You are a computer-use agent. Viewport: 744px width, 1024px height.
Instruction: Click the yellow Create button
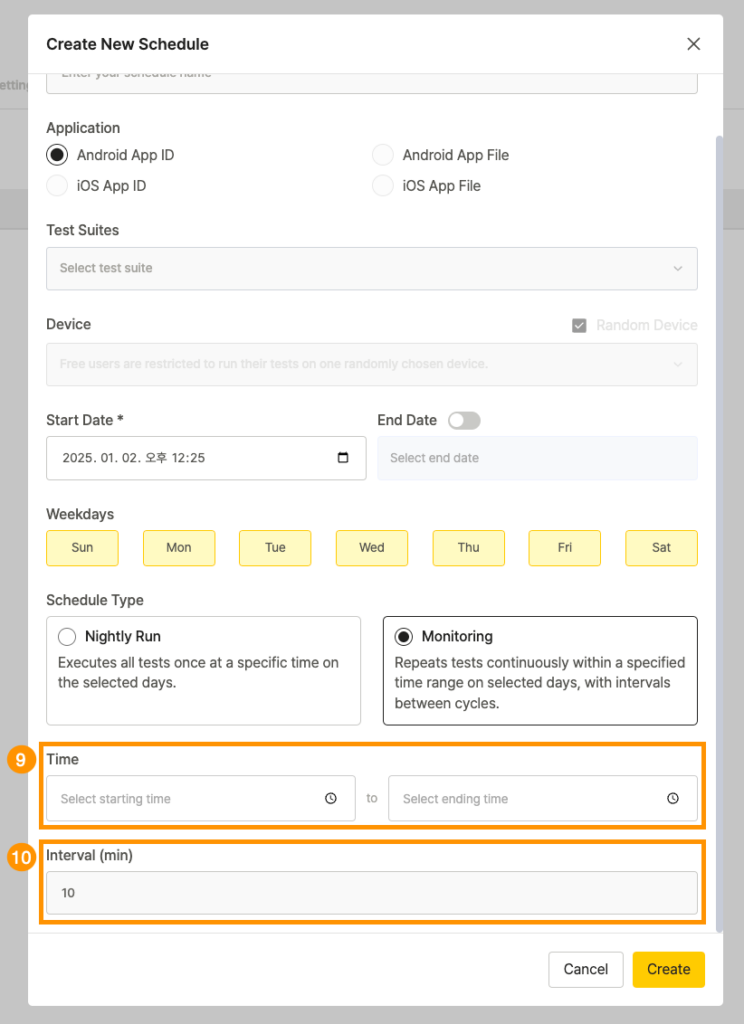click(x=668, y=969)
